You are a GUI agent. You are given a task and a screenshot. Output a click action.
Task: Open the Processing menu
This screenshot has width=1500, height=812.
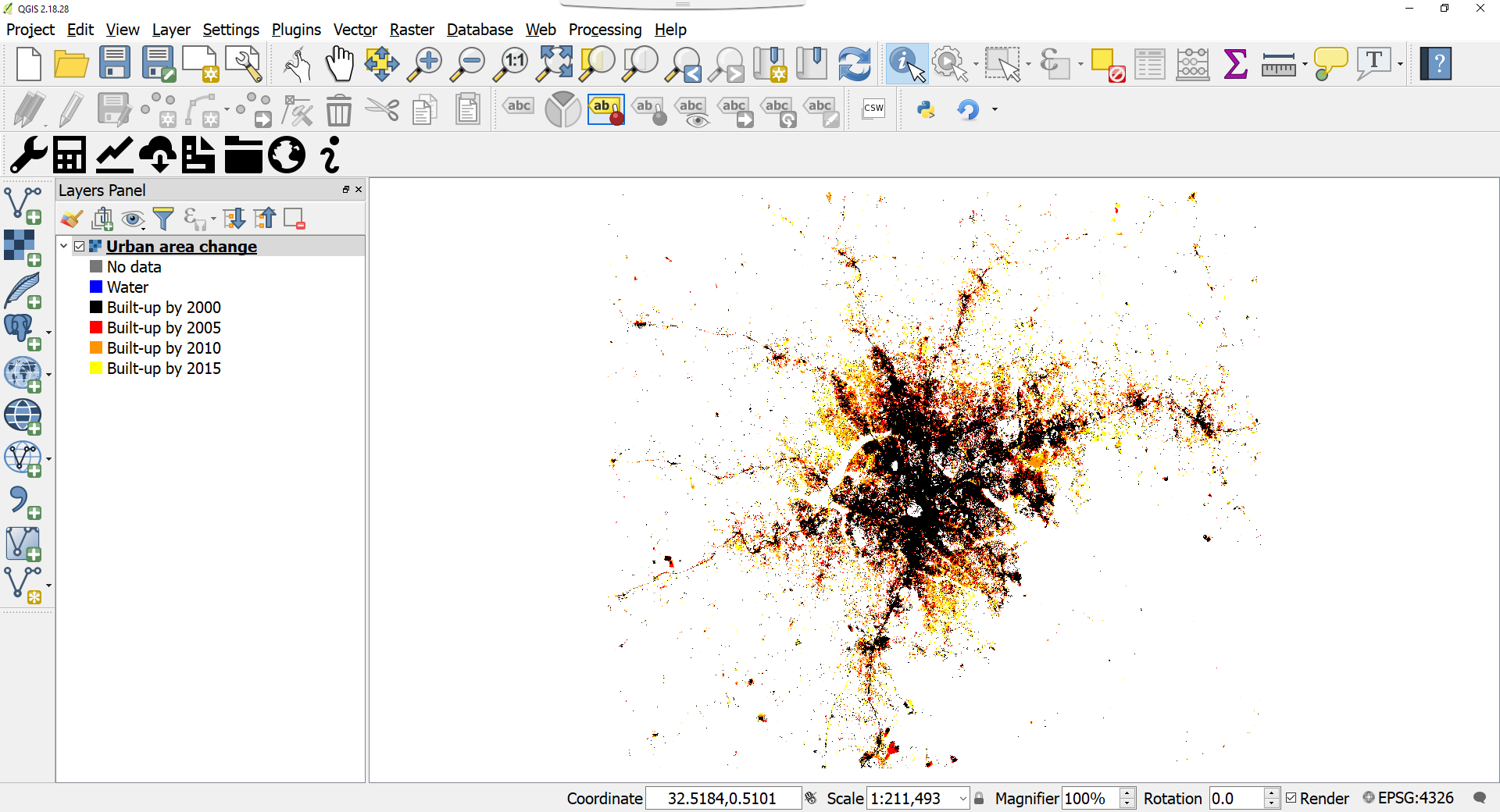tap(605, 30)
